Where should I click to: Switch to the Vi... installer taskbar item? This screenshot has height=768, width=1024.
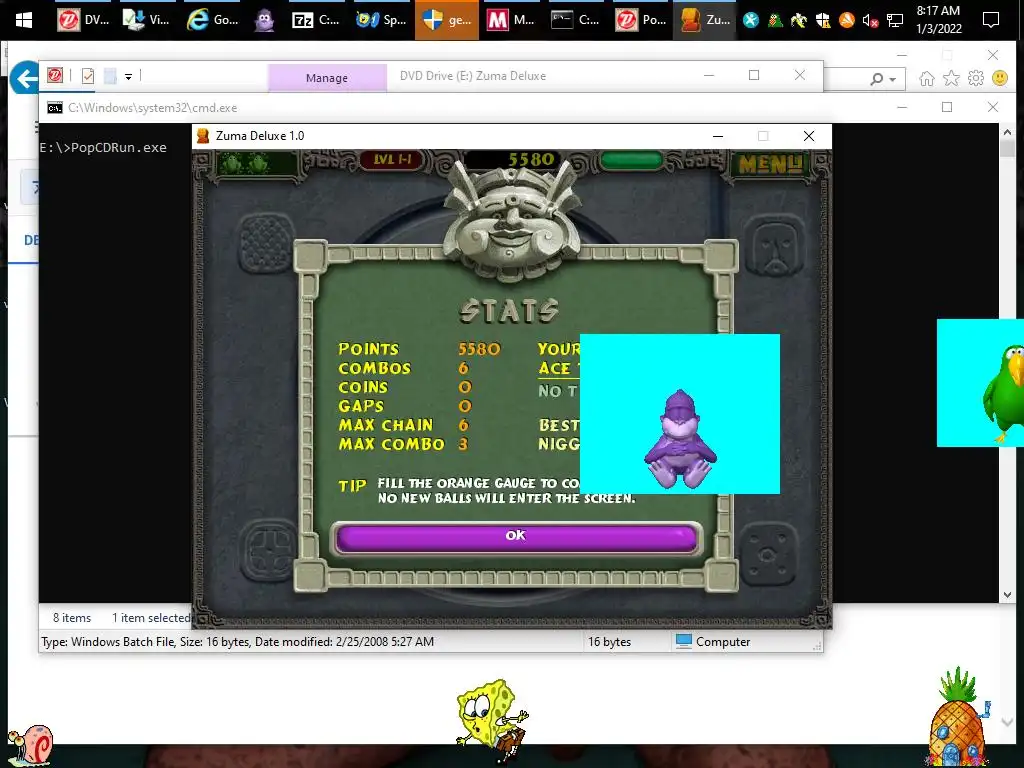click(x=148, y=20)
